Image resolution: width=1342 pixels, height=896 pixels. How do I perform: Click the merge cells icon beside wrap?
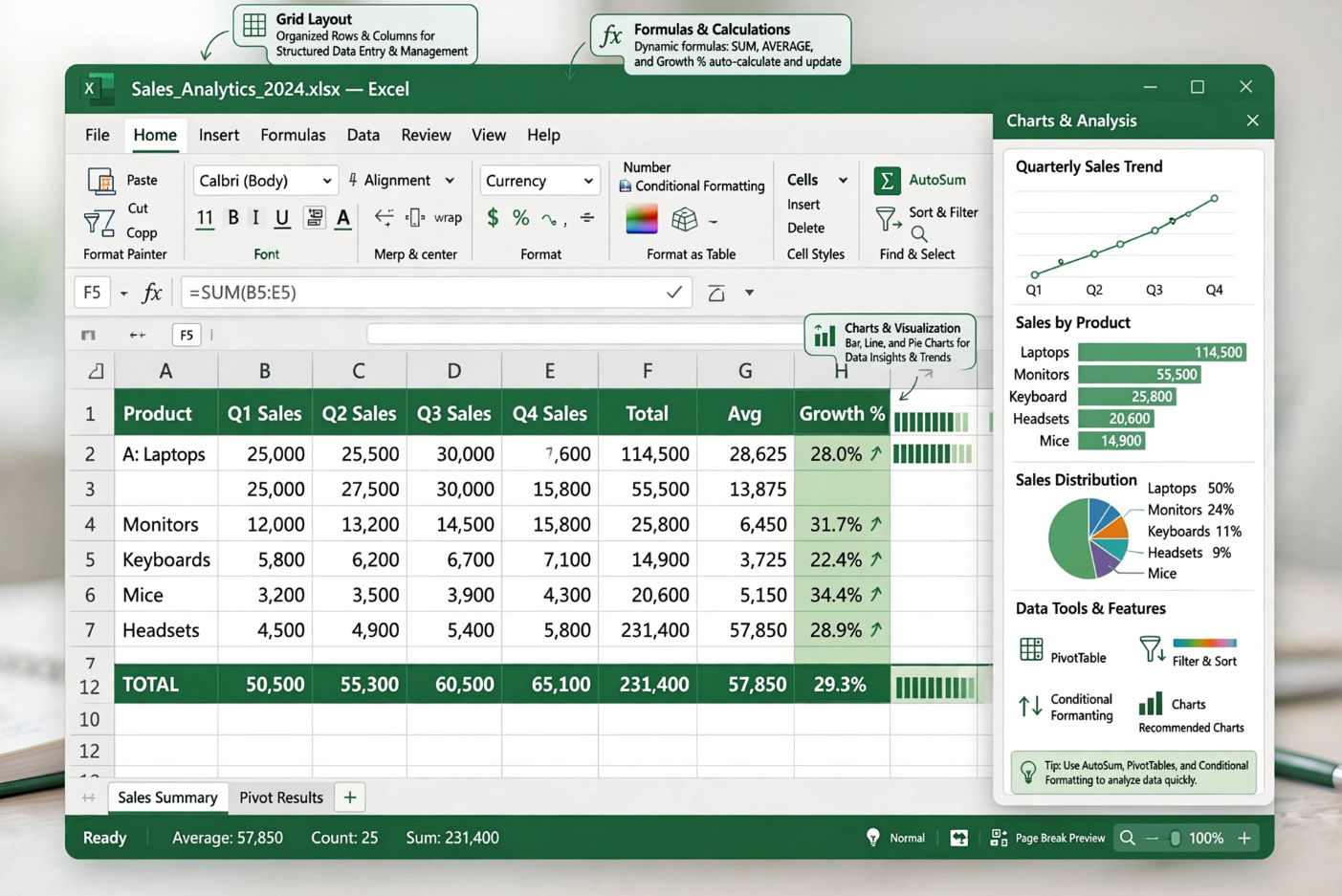(415, 218)
